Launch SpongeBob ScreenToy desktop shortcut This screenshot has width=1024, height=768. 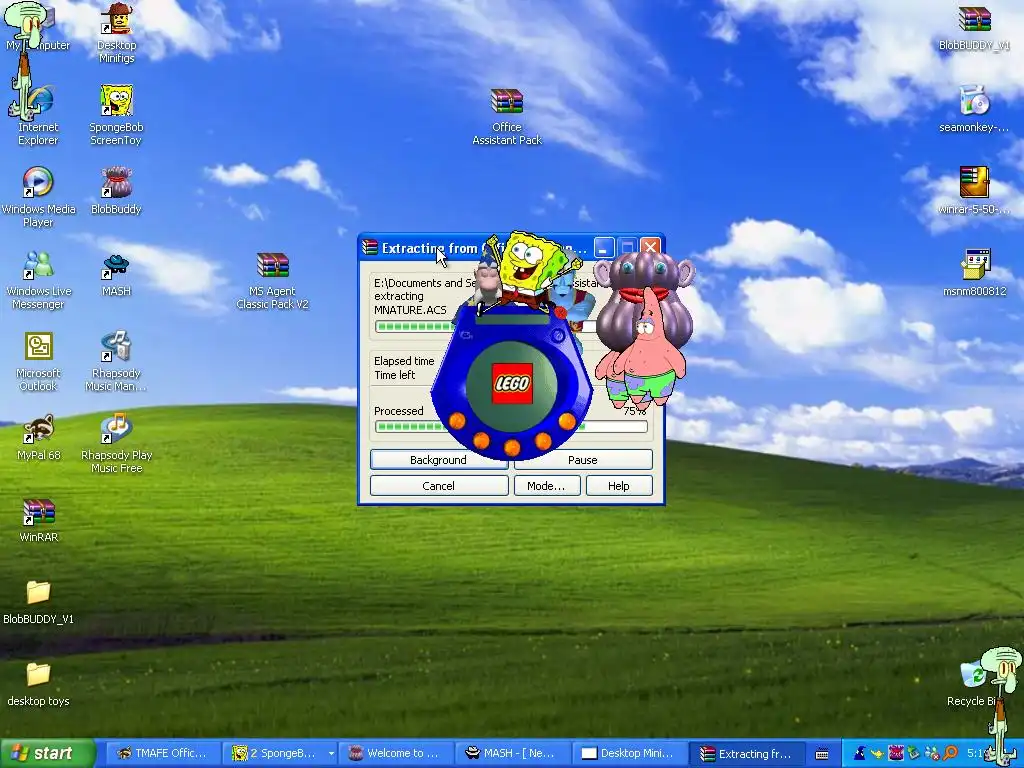(x=116, y=115)
